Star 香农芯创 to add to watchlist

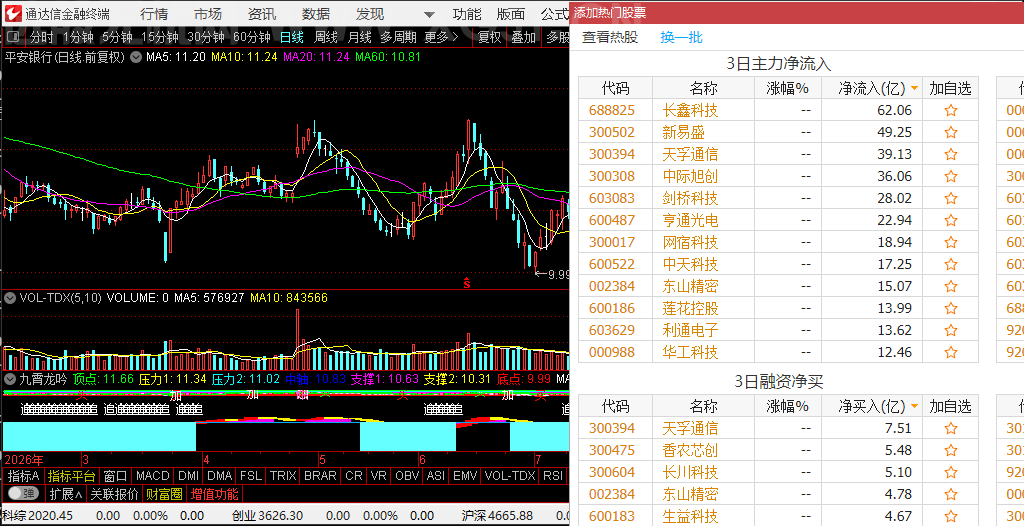(951, 450)
